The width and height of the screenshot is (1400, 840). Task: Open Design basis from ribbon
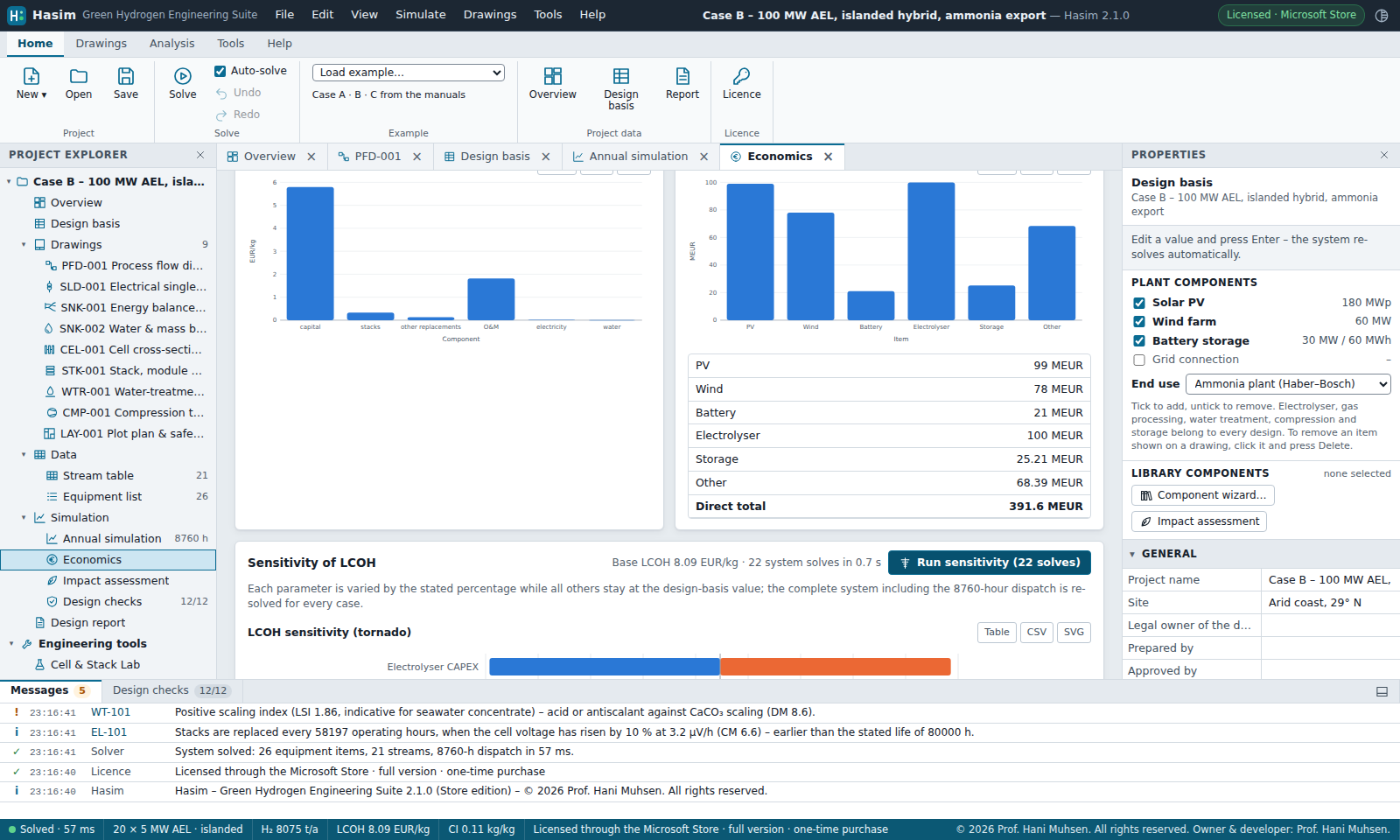pyautogui.click(x=621, y=87)
